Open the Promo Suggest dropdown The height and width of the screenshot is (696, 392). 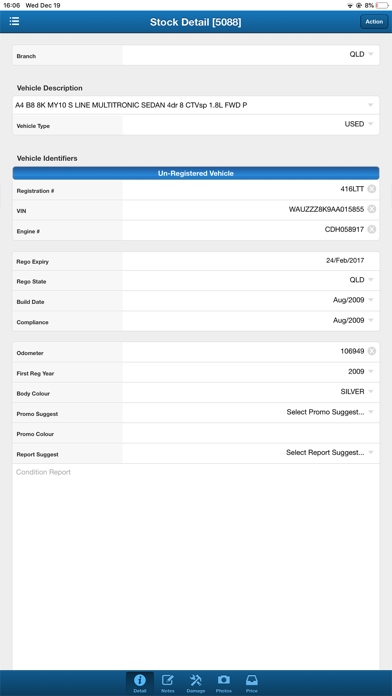pyautogui.click(x=251, y=412)
